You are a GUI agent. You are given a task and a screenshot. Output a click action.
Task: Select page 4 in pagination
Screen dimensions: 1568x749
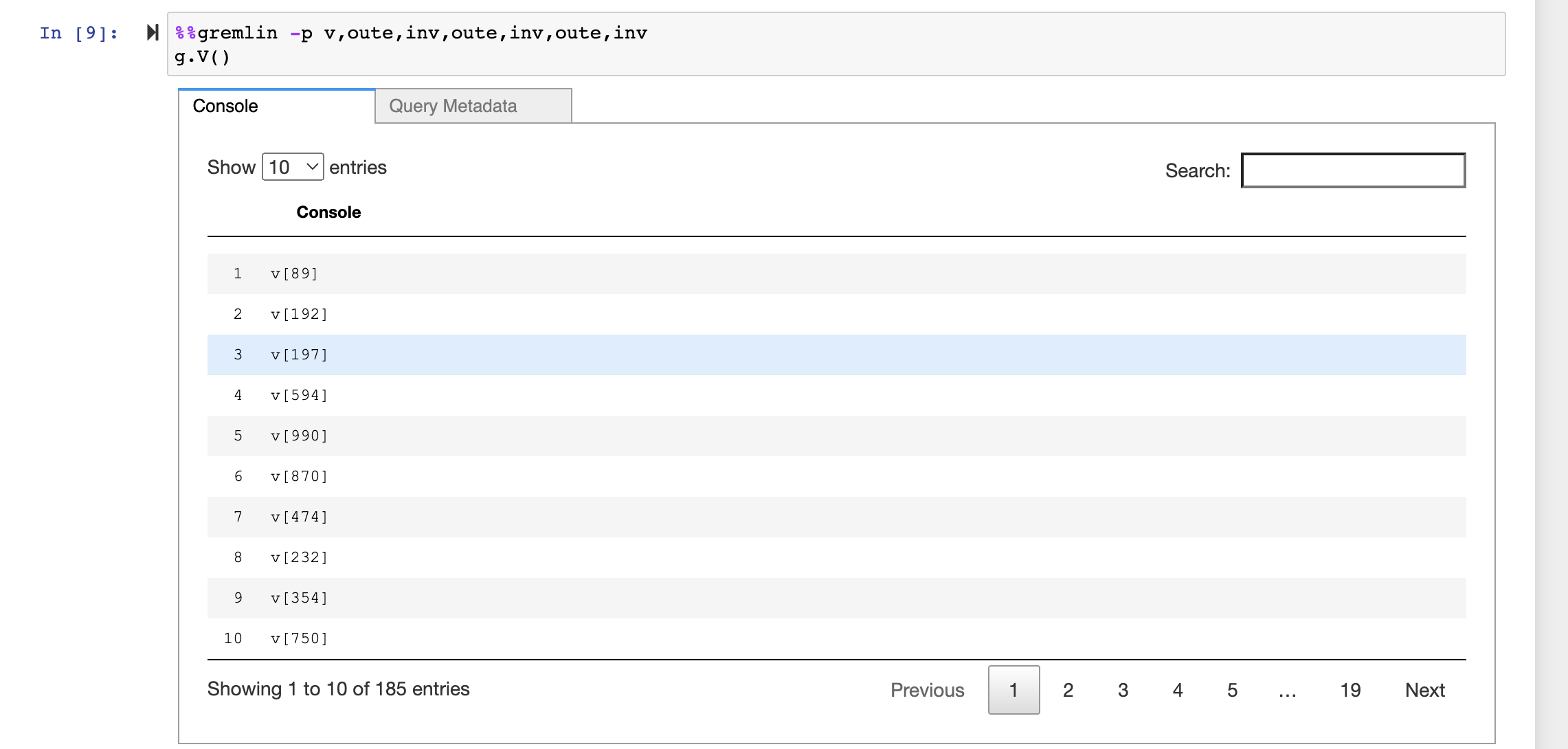pyautogui.click(x=1178, y=690)
